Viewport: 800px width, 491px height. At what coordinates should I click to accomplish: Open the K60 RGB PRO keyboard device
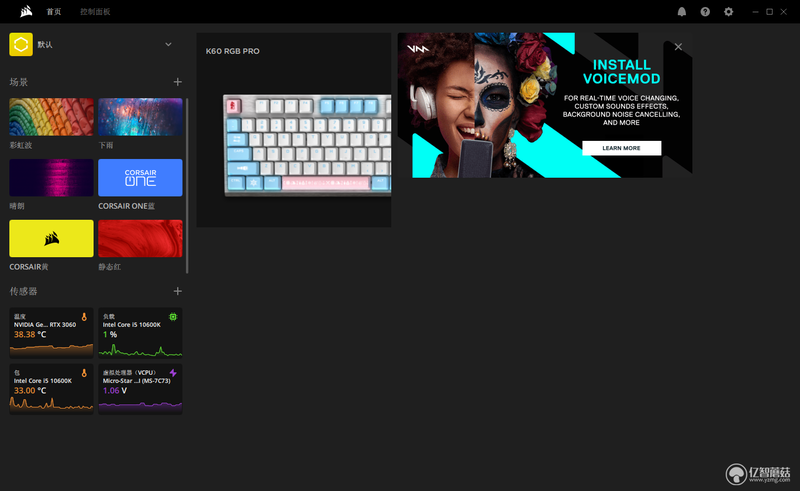click(294, 130)
